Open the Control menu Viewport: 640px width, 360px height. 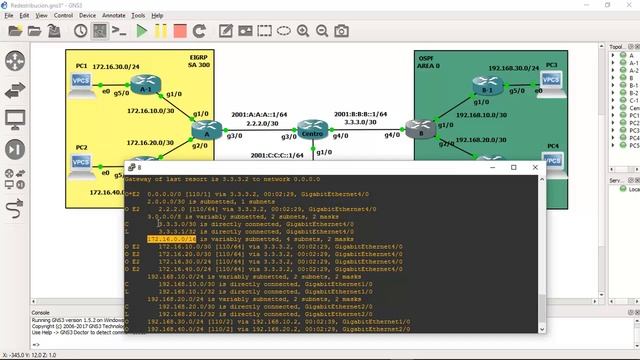[63, 16]
